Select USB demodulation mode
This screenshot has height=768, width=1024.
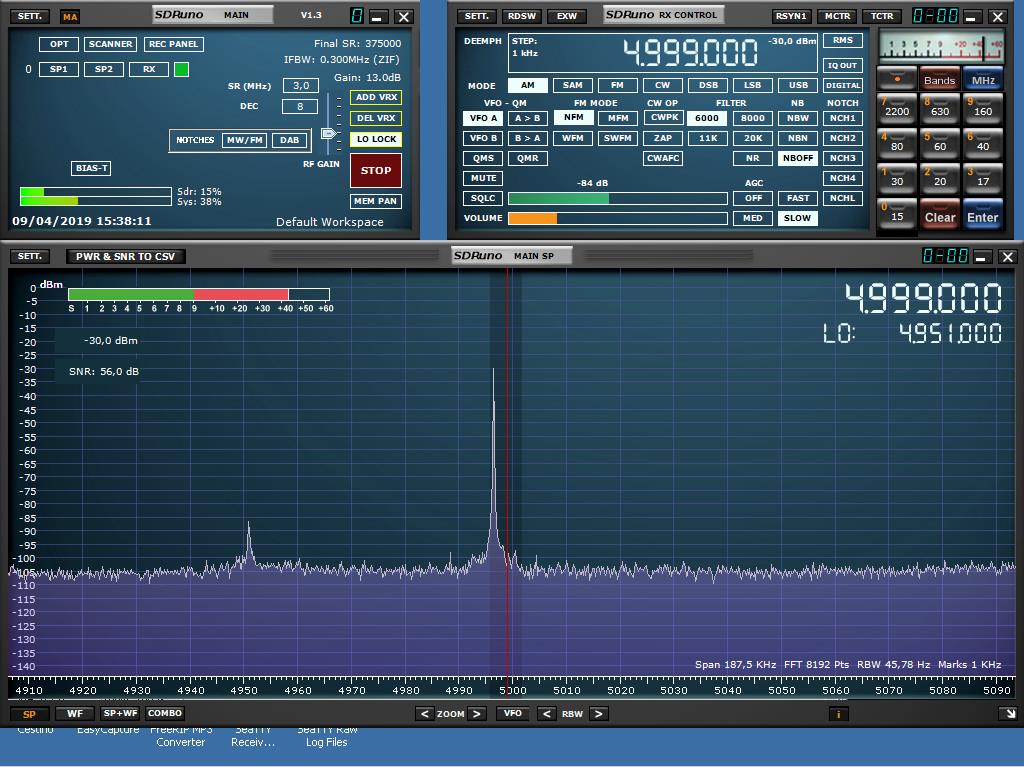[x=798, y=85]
